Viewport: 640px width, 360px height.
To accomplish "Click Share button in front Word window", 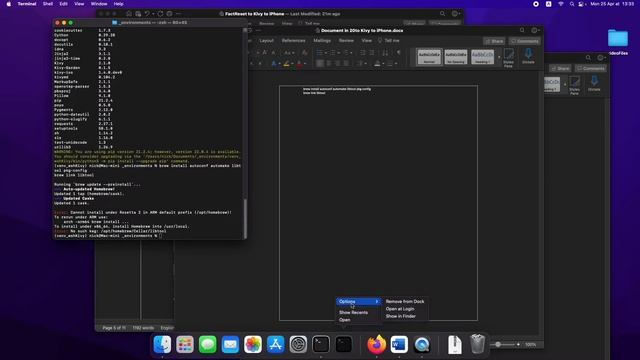I will click(494, 41).
